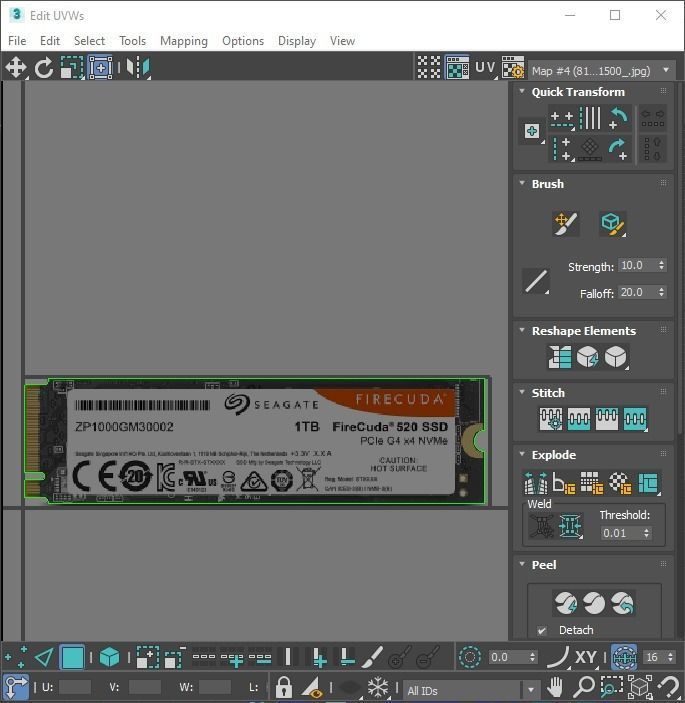Toggle Polygon sub-object mode
This screenshot has height=703, width=685.
(73, 657)
